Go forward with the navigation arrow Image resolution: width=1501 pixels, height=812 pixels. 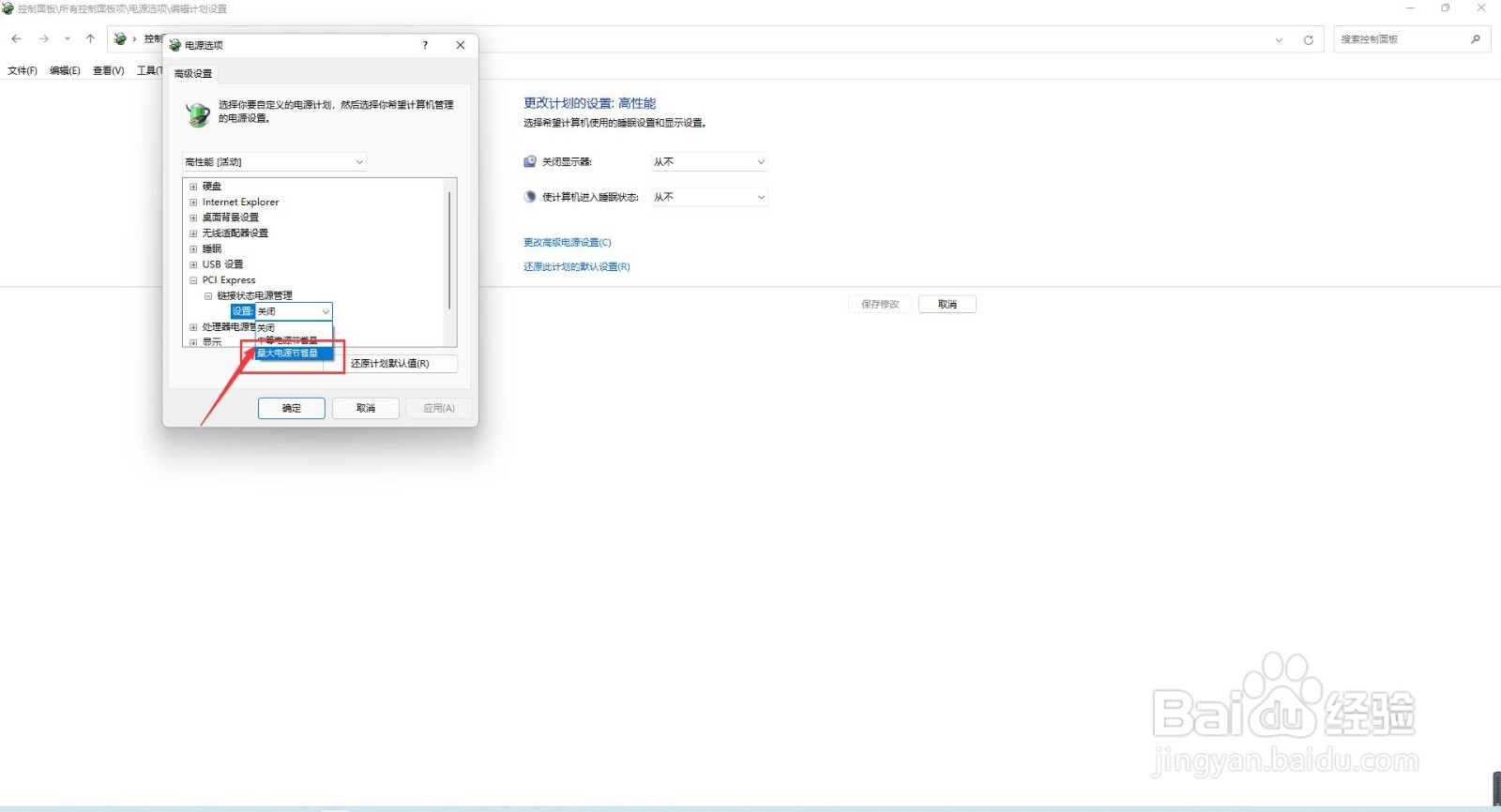[43, 38]
